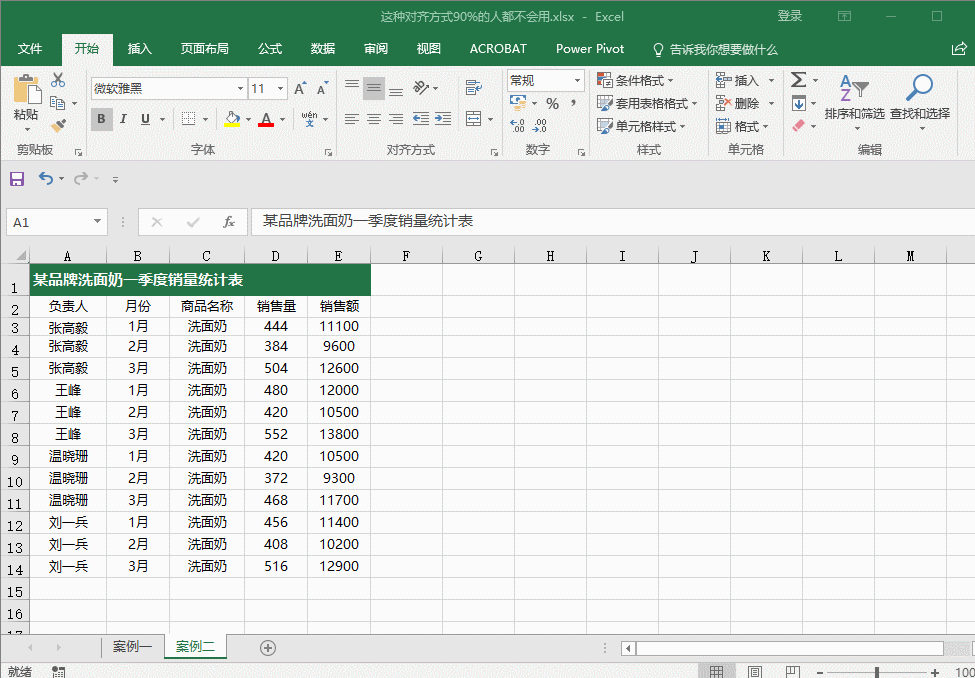Switch to the 案例一 sheet tab
Image resolution: width=975 pixels, height=678 pixels.
click(132, 647)
